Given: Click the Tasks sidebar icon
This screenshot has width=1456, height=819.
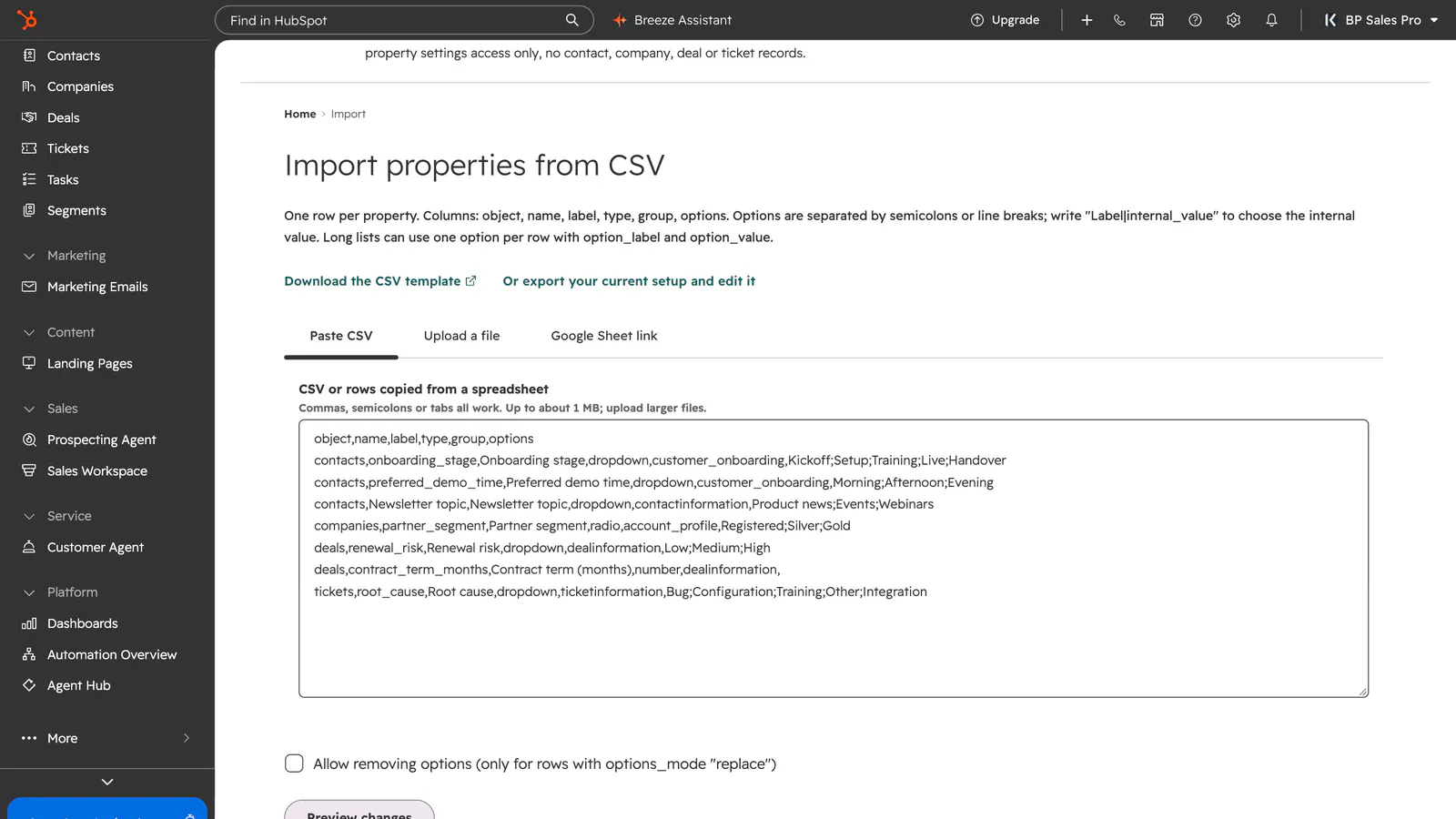Looking at the screenshot, I should click(x=29, y=179).
